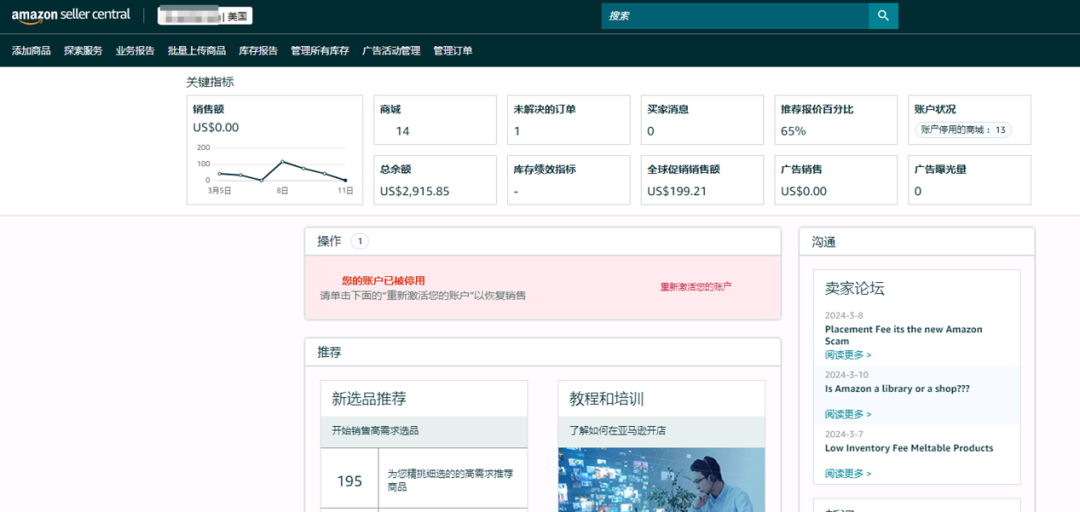Click 阅读更多 under Is Amazon a library post
The height and width of the screenshot is (512, 1080).
(848, 414)
